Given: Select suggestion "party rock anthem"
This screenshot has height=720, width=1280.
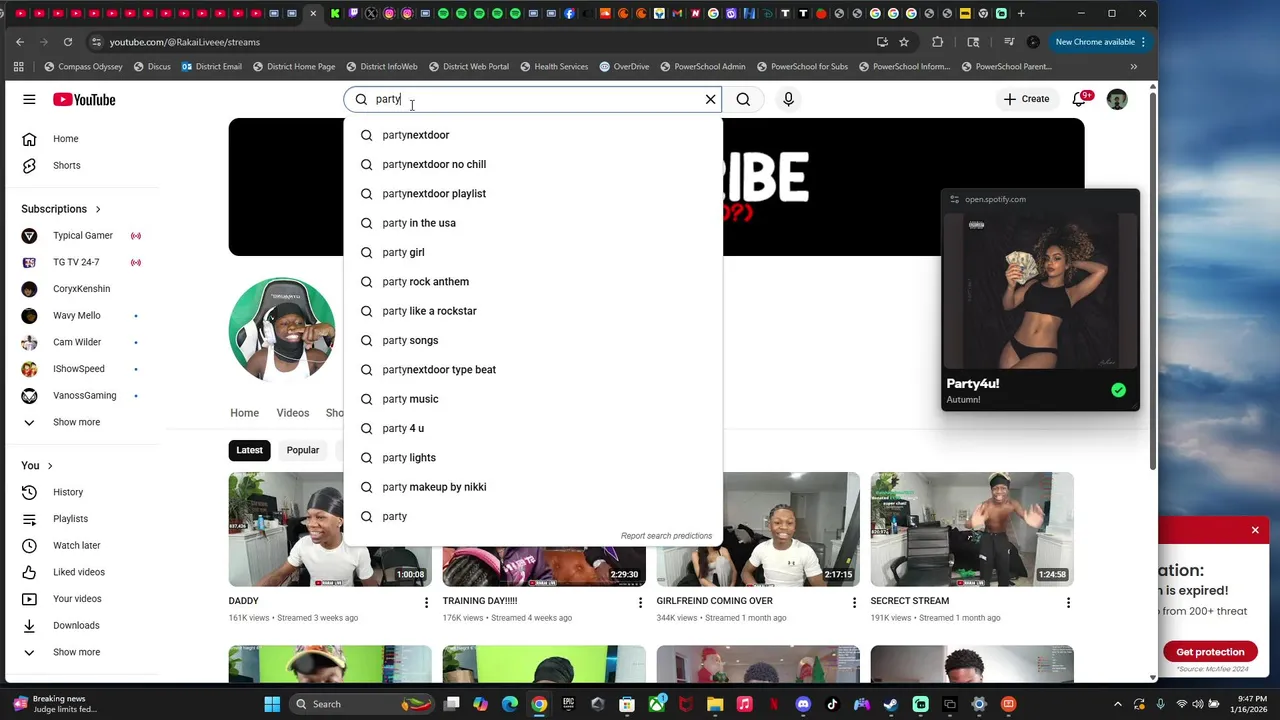Looking at the screenshot, I should click(x=533, y=282).
